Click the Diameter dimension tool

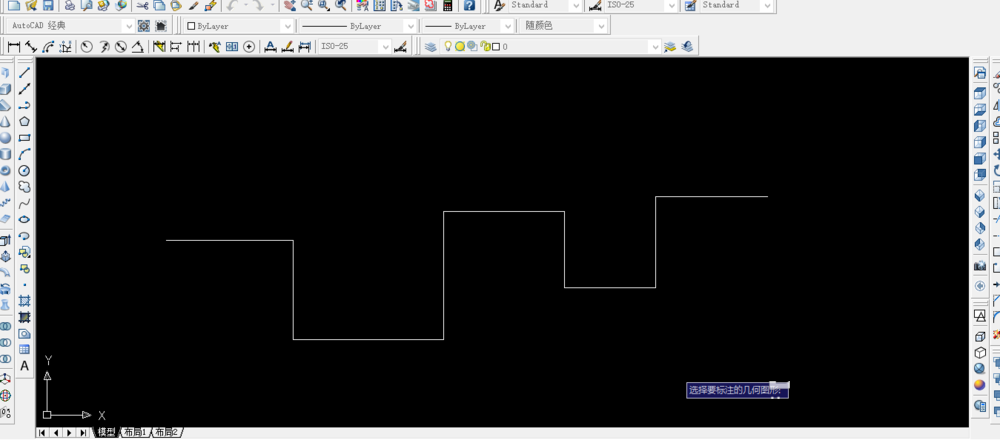[121, 47]
